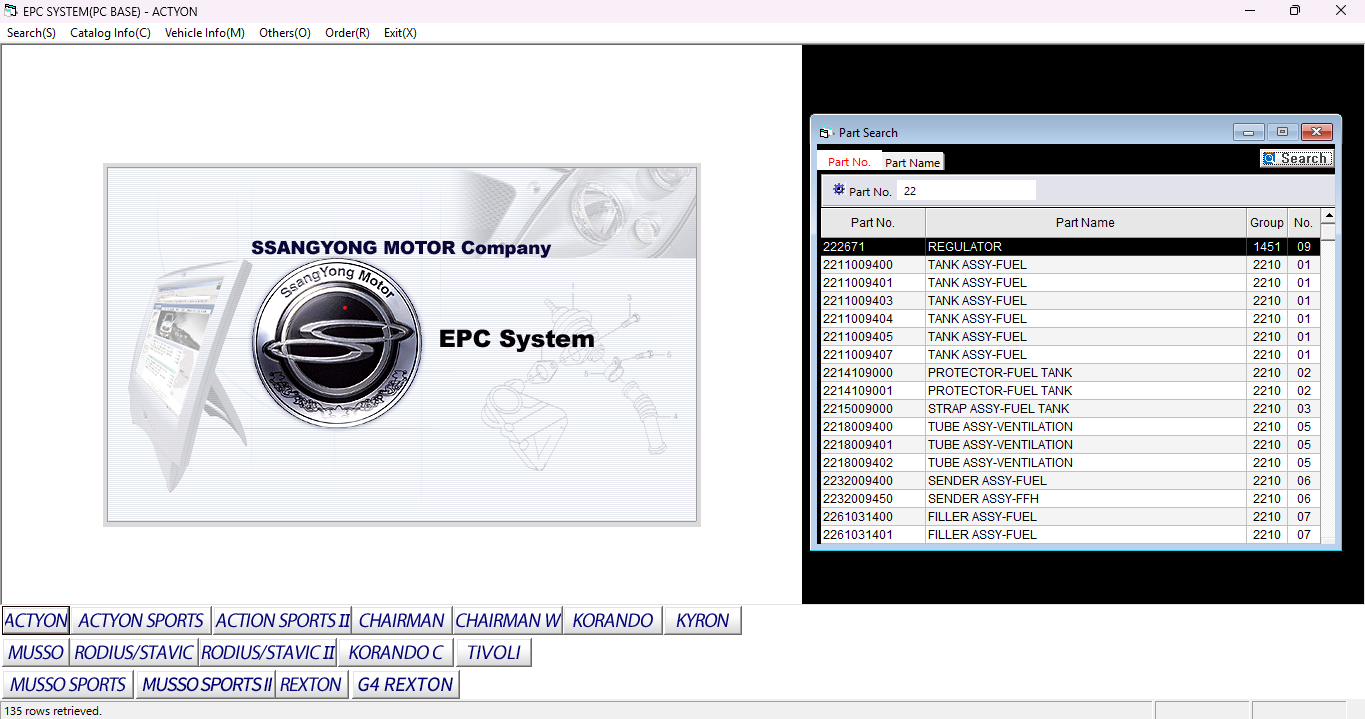This screenshot has height=719, width=1365.
Task: Open the Others(O) menu
Action: [284, 33]
